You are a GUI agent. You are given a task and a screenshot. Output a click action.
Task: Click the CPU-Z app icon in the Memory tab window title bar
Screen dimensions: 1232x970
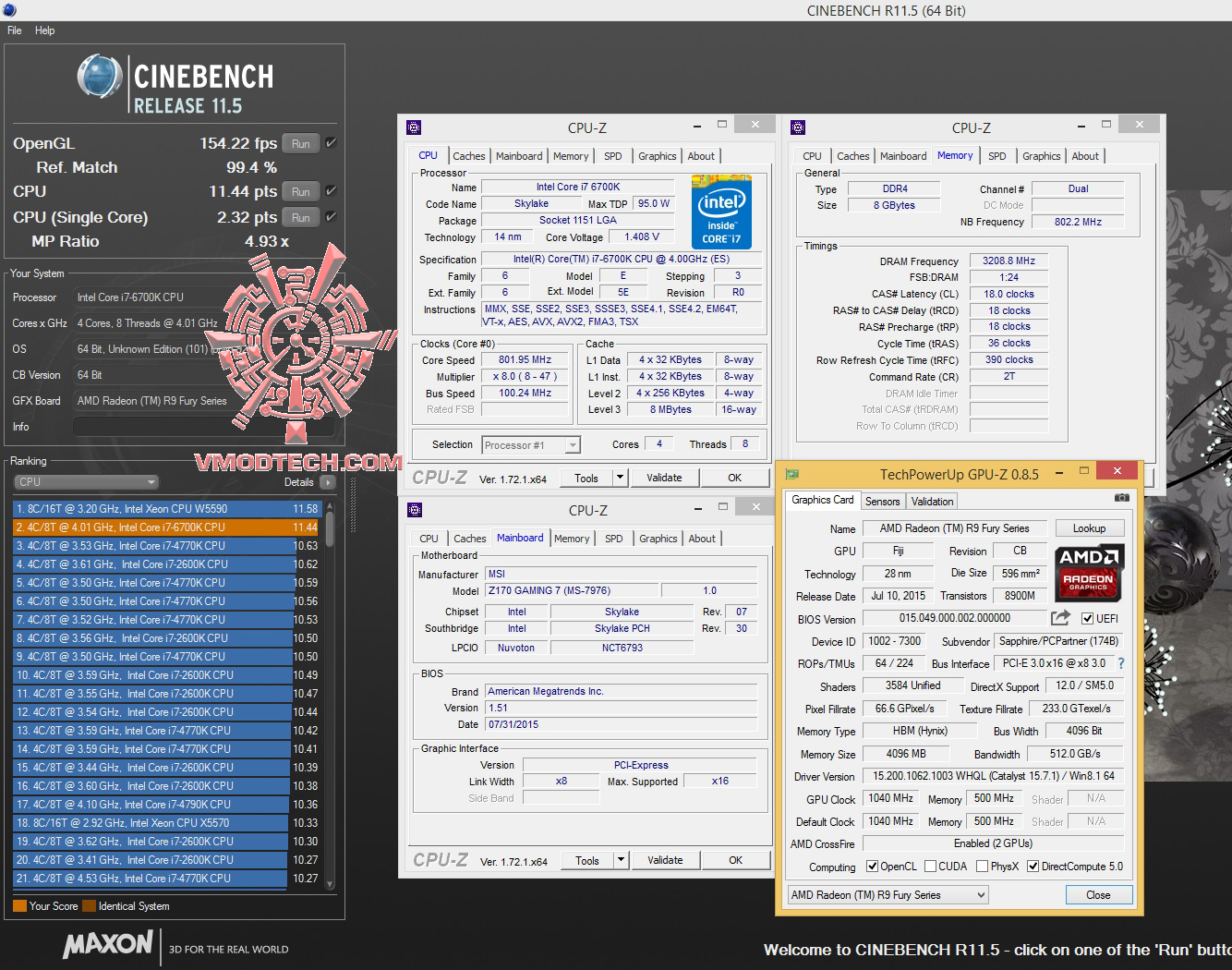coord(798,127)
